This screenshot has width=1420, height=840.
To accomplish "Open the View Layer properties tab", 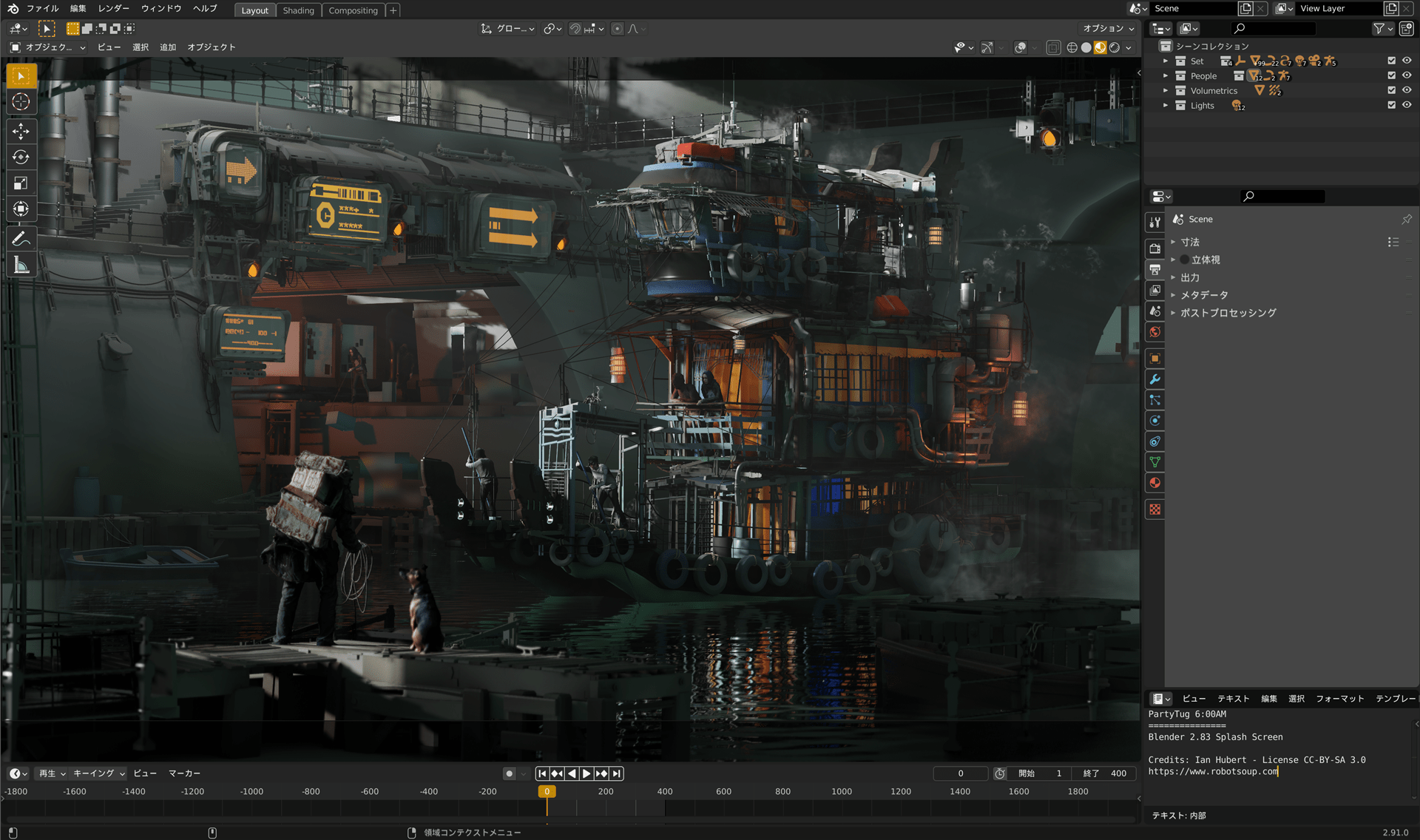I will pyautogui.click(x=1154, y=290).
